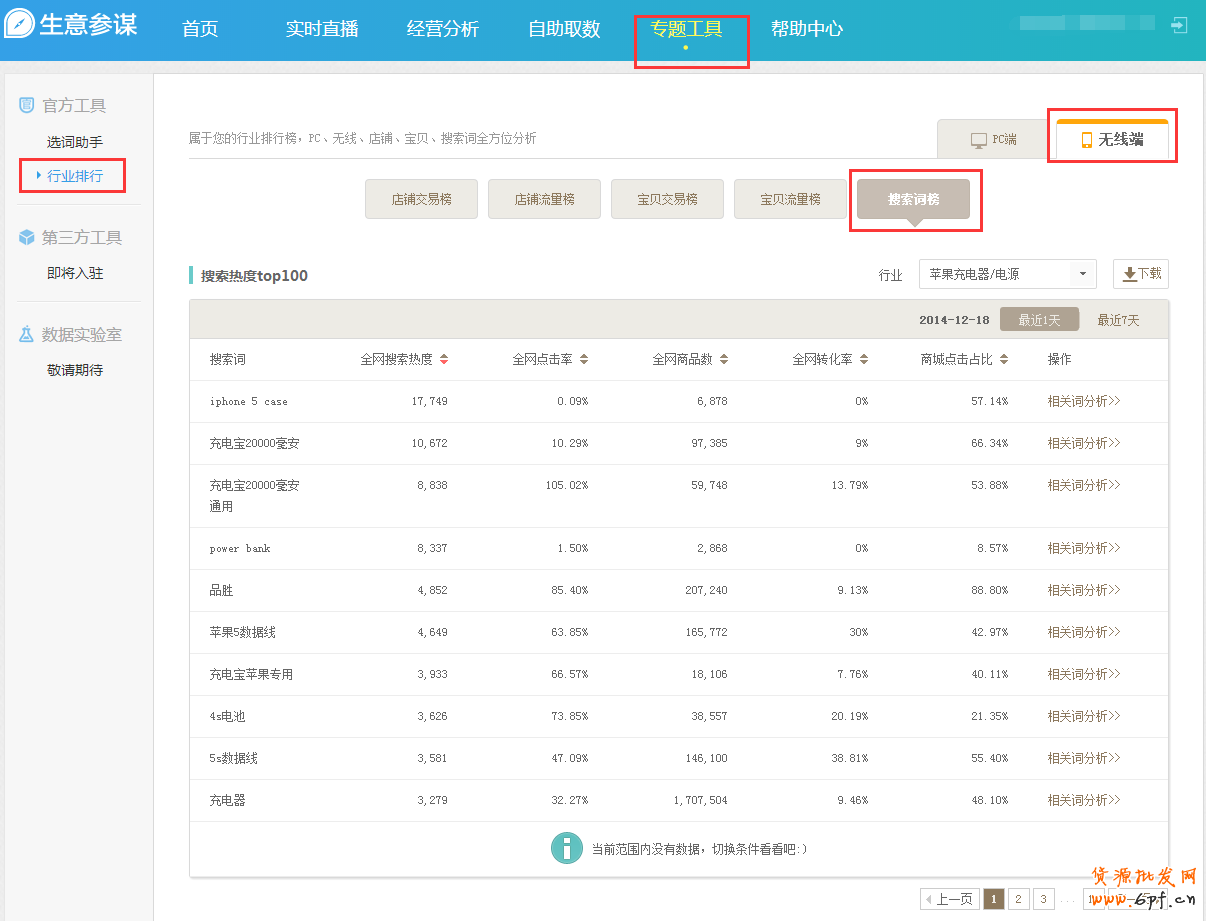Select the 店铺交易榜 ranking button

[421, 199]
